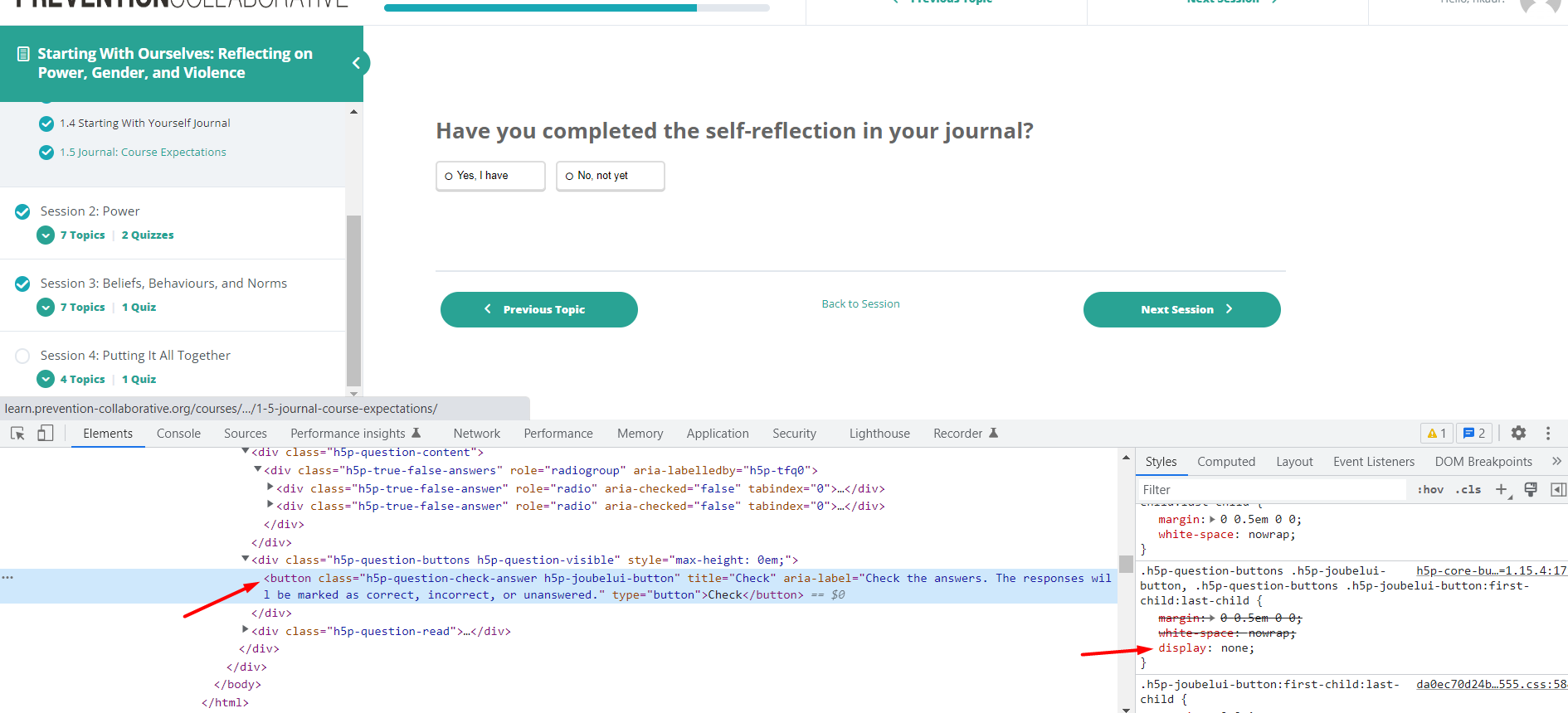Click the New Style Rule plus icon
Image resolution: width=1568 pixels, height=713 pixels.
1502,489
